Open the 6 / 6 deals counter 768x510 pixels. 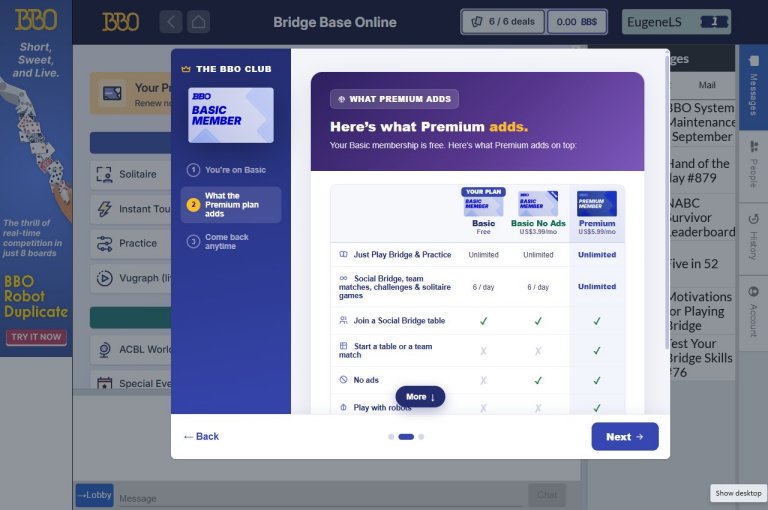click(x=503, y=22)
